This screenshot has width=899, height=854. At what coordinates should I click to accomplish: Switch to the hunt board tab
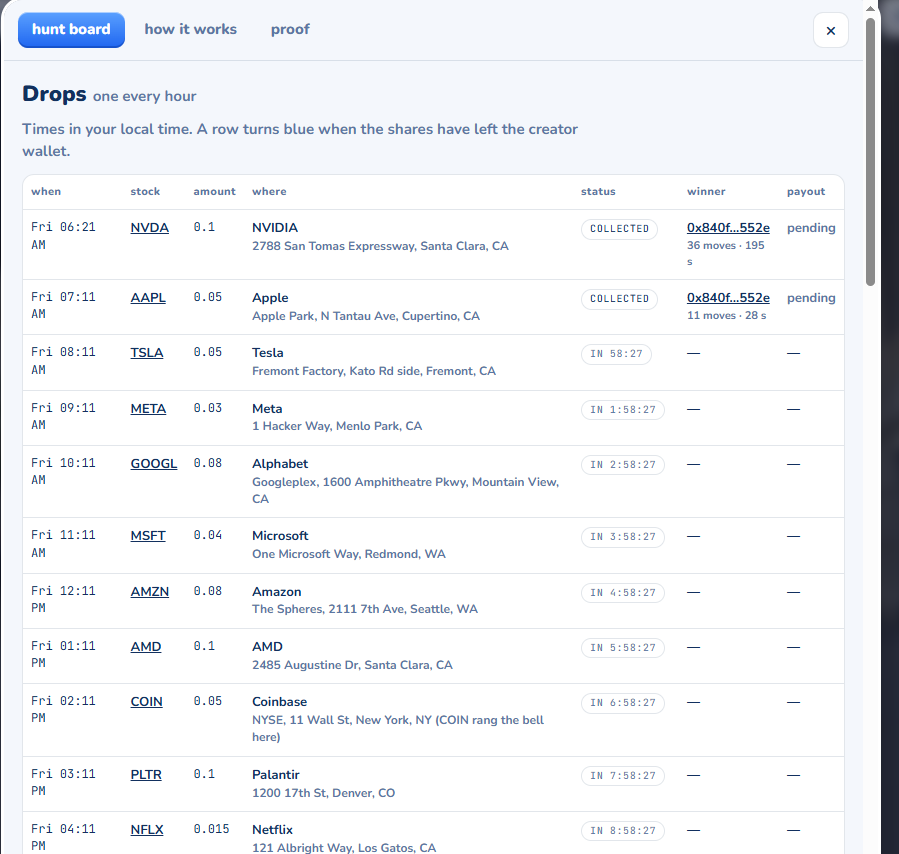71,30
